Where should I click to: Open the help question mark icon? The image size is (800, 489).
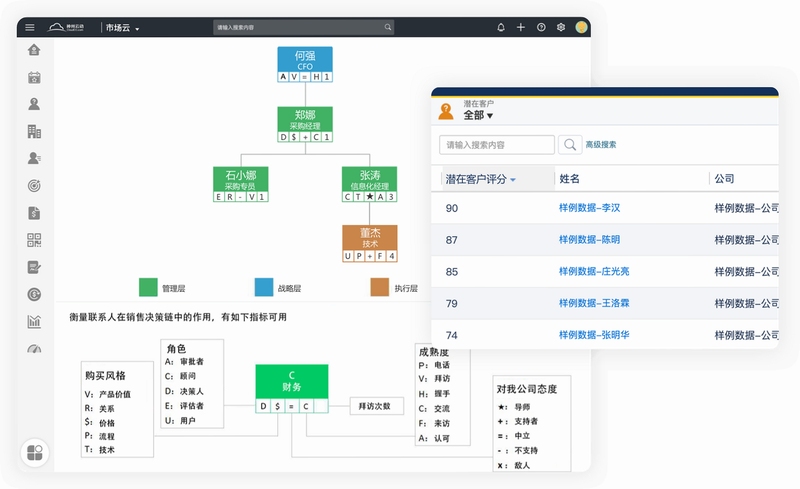coord(541,28)
